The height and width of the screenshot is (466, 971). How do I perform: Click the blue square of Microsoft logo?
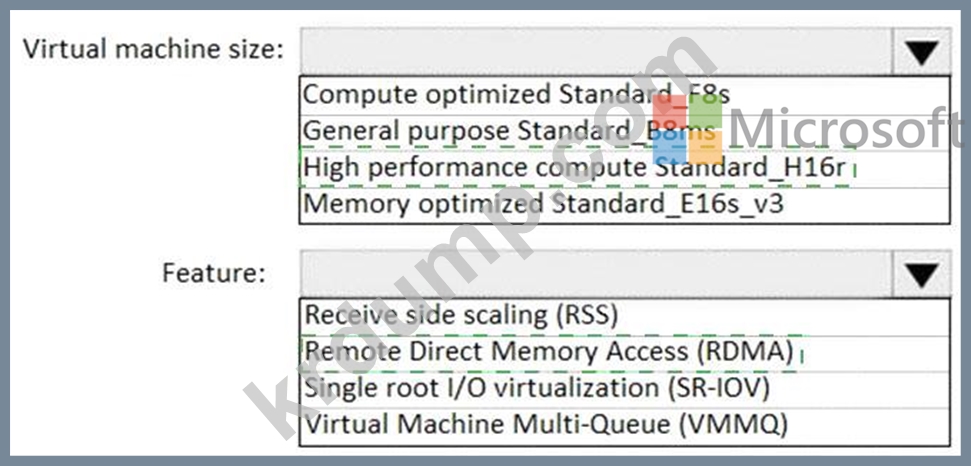point(670,148)
